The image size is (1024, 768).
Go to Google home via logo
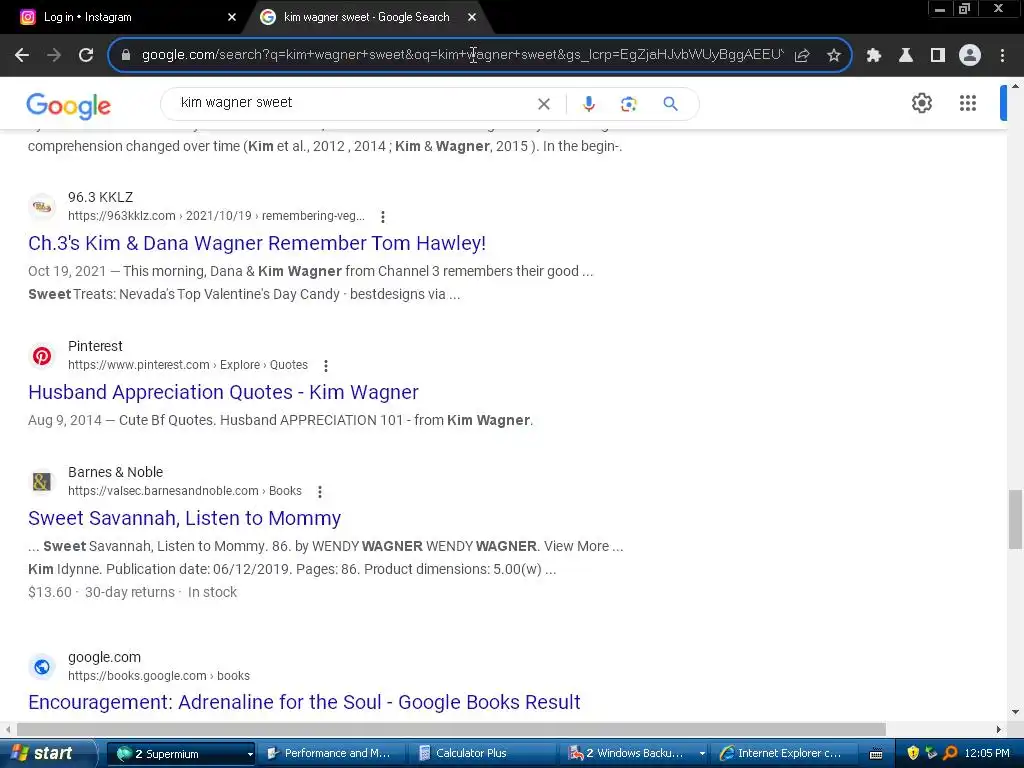(x=69, y=105)
